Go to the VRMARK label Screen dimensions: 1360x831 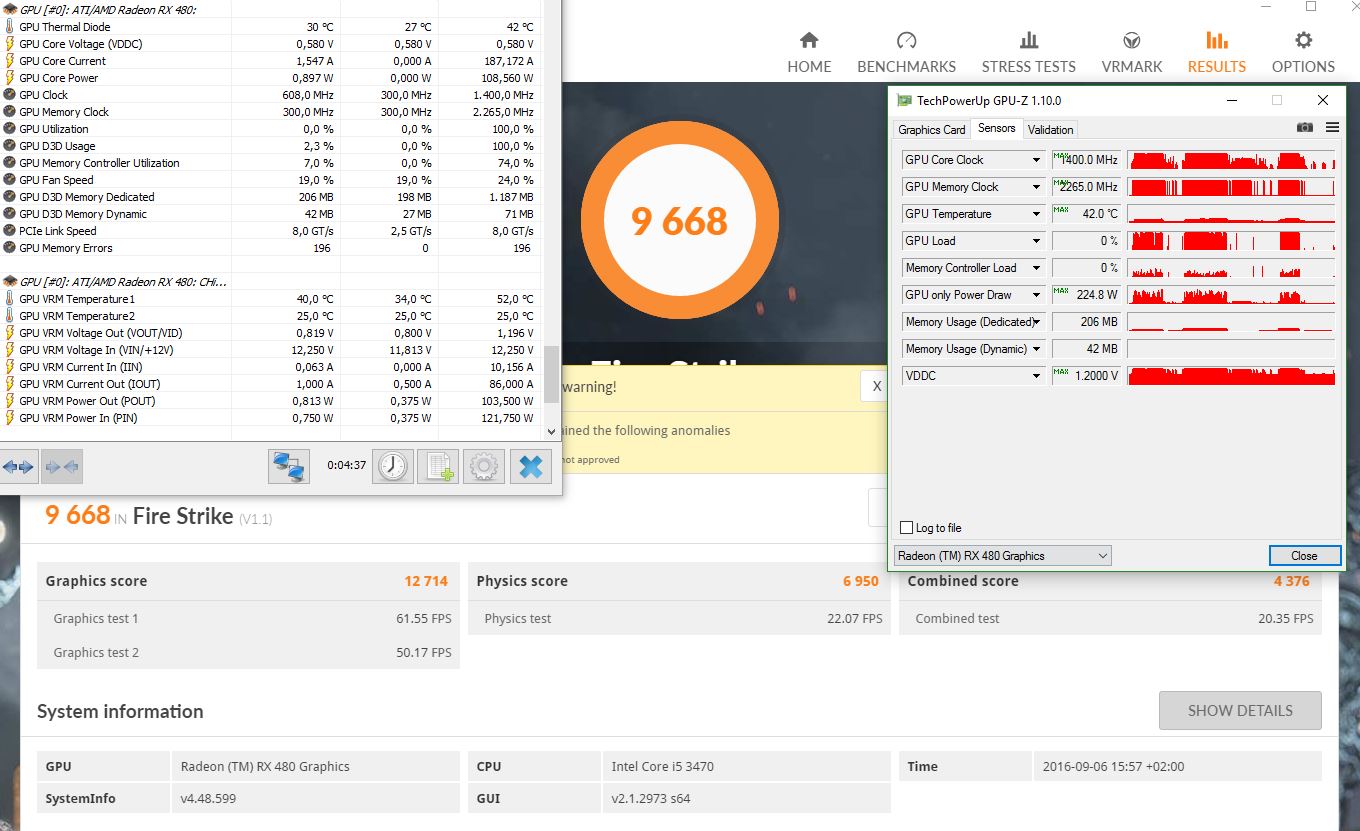1132,67
